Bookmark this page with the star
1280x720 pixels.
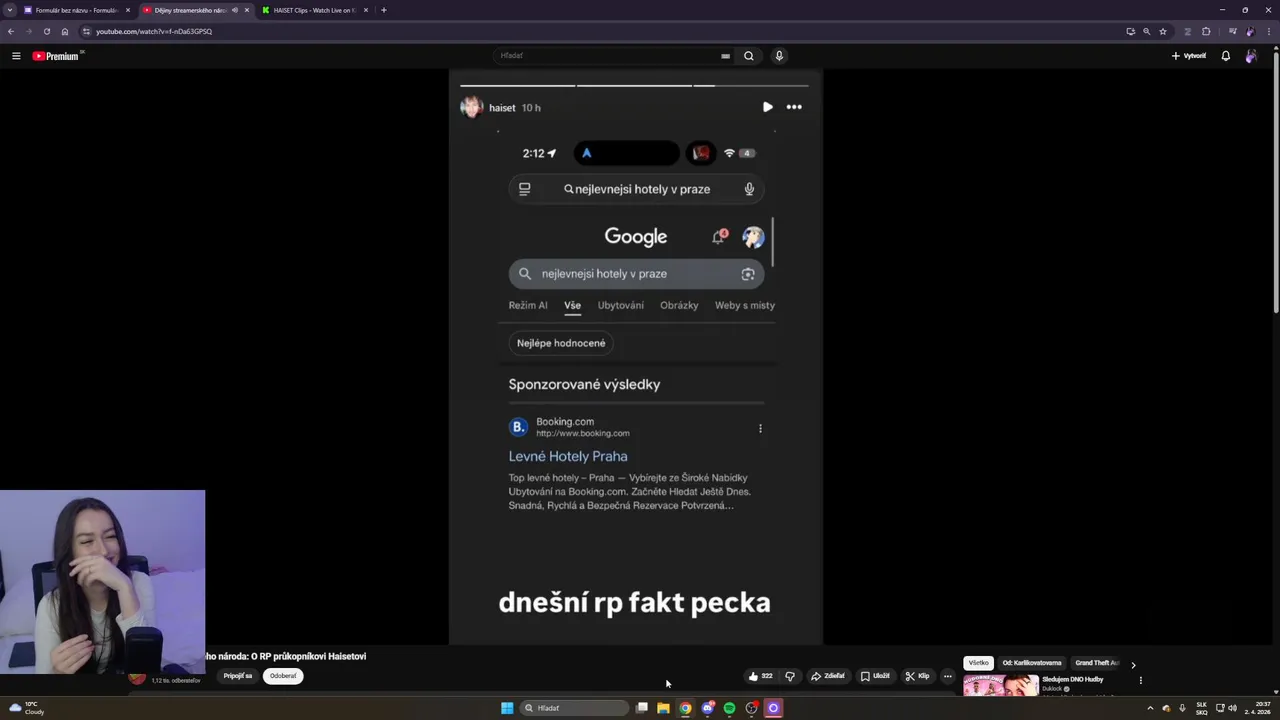(x=1163, y=31)
